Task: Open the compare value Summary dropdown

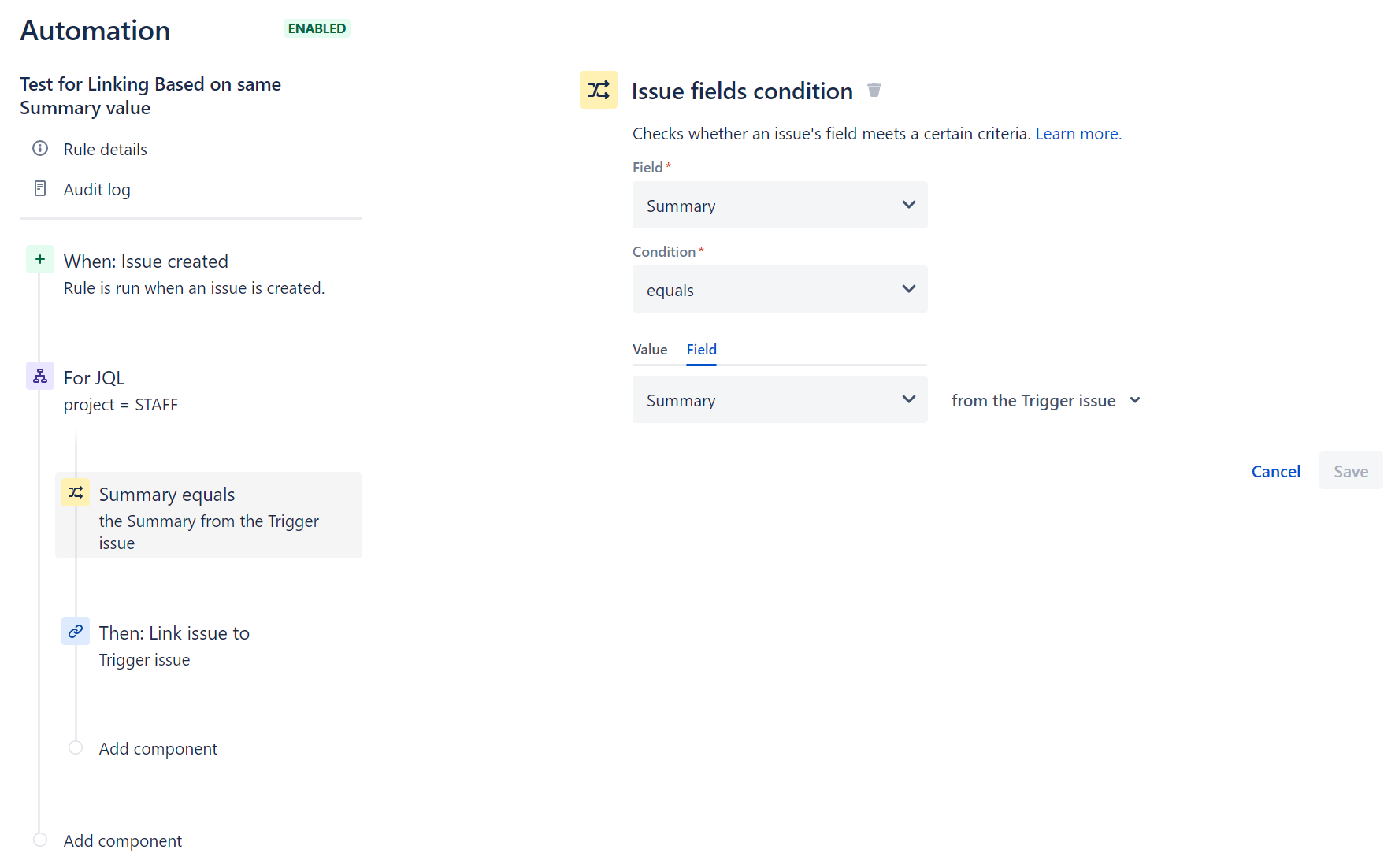Action: 779,399
